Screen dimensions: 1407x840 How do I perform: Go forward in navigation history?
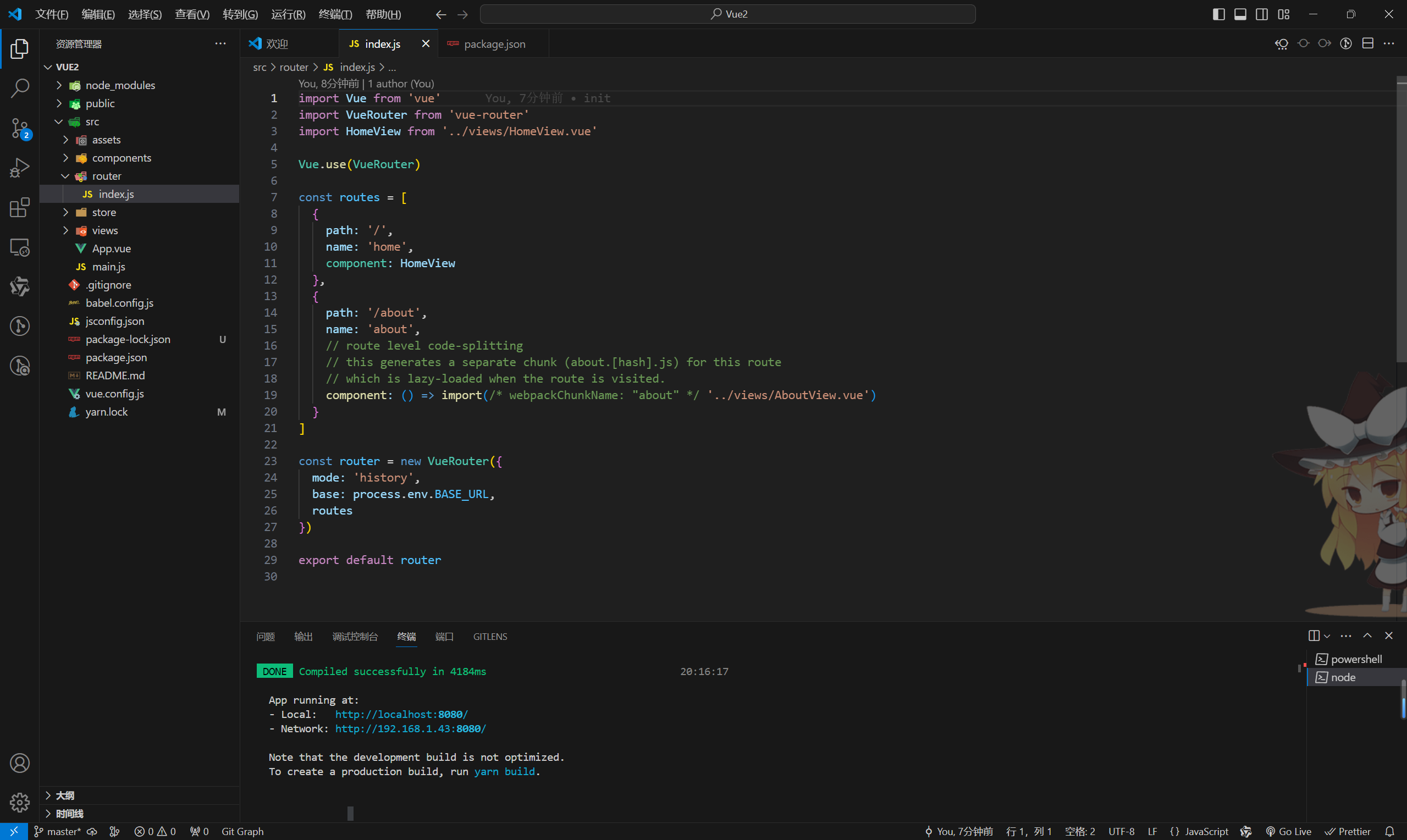point(462,14)
